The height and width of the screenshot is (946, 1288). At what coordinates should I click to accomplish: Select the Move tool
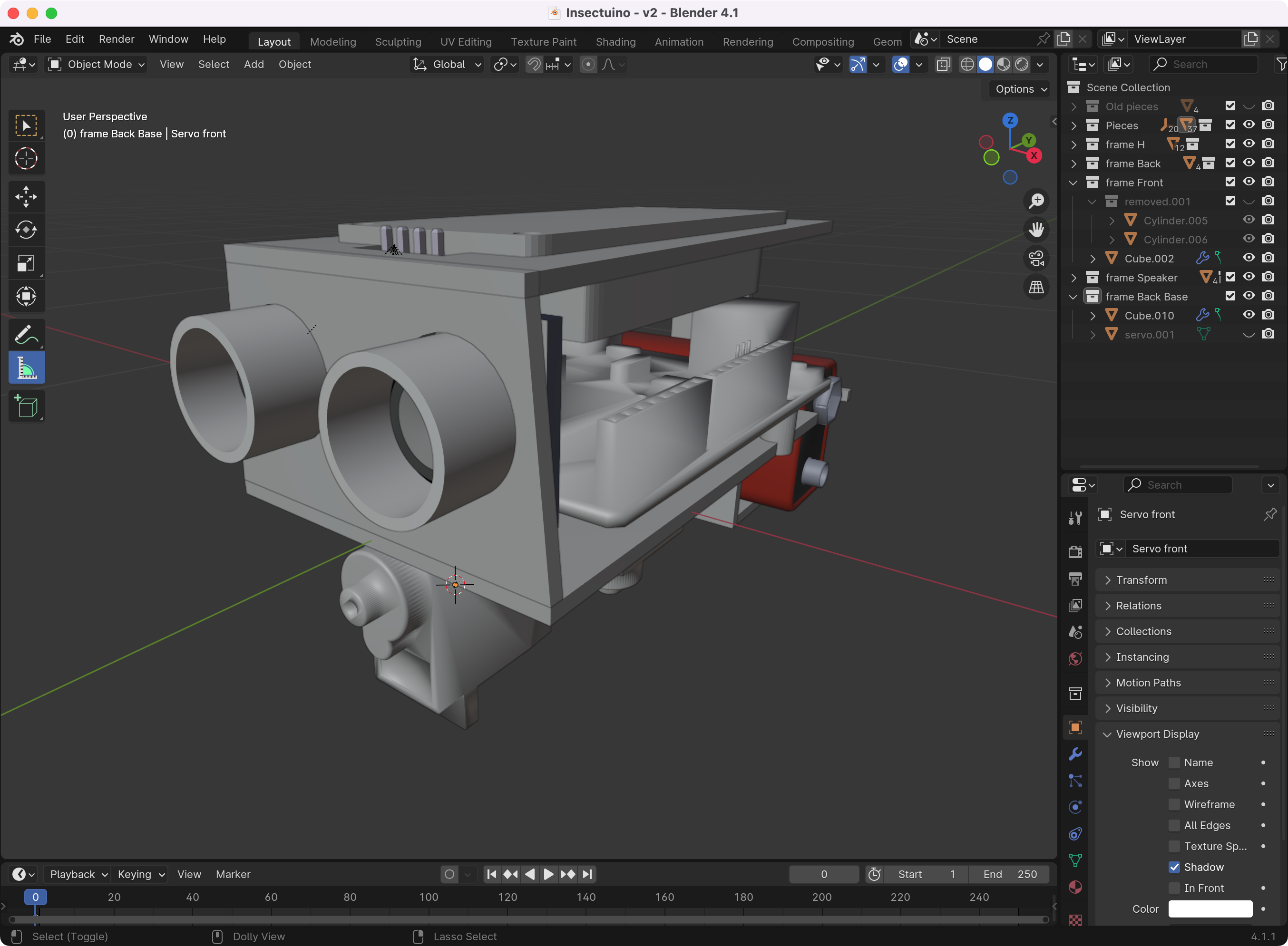point(26,196)
